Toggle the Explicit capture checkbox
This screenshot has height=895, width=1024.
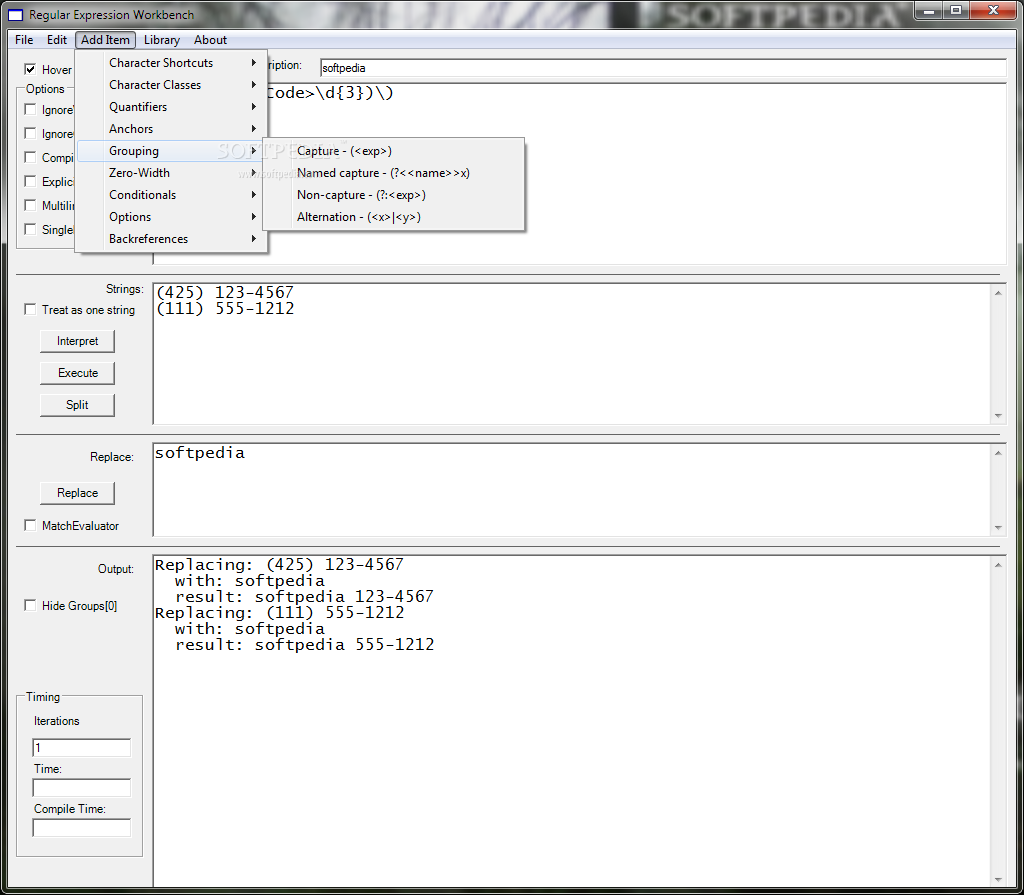click(30, 181)
